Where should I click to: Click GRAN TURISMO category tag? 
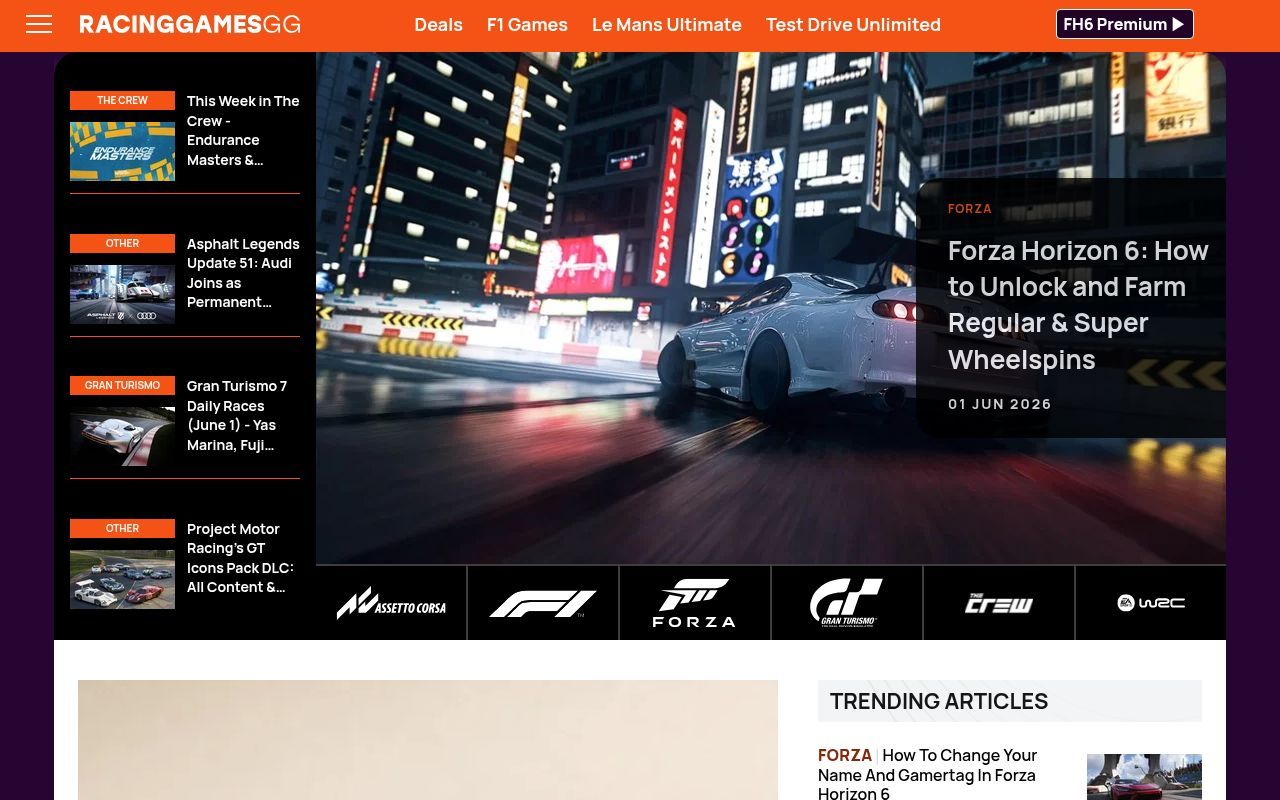pyautogui.click(x=122, y=385)
